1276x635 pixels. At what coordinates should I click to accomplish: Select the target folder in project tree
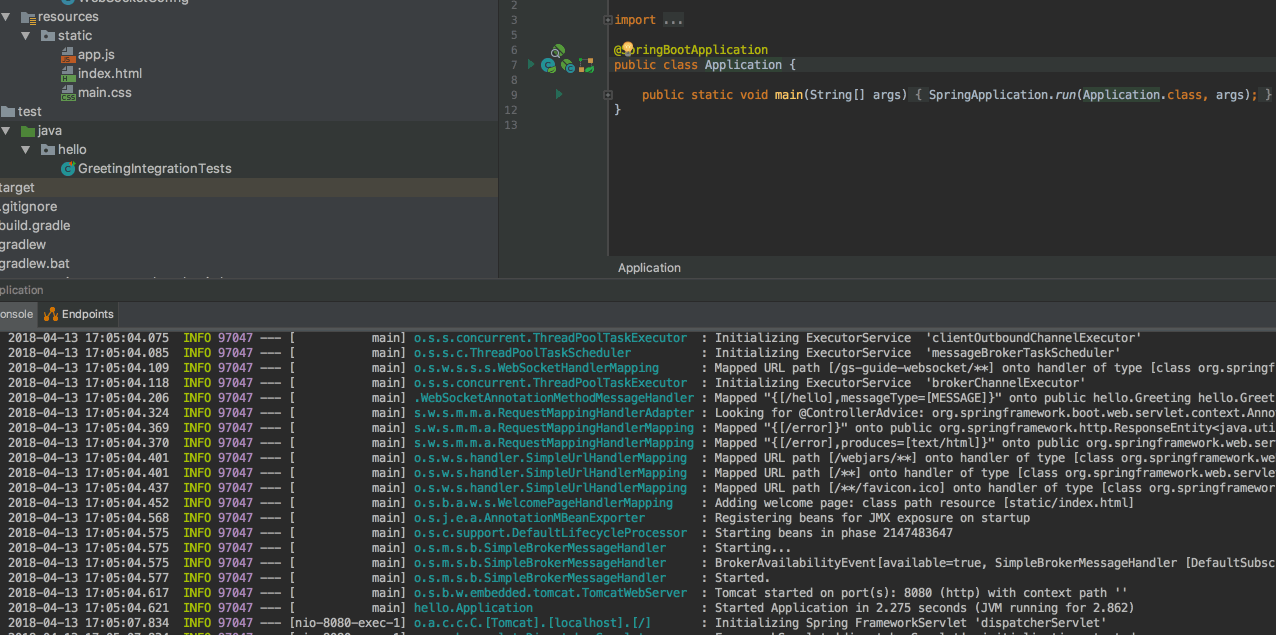pyautogui.click(x=17, y=188)
